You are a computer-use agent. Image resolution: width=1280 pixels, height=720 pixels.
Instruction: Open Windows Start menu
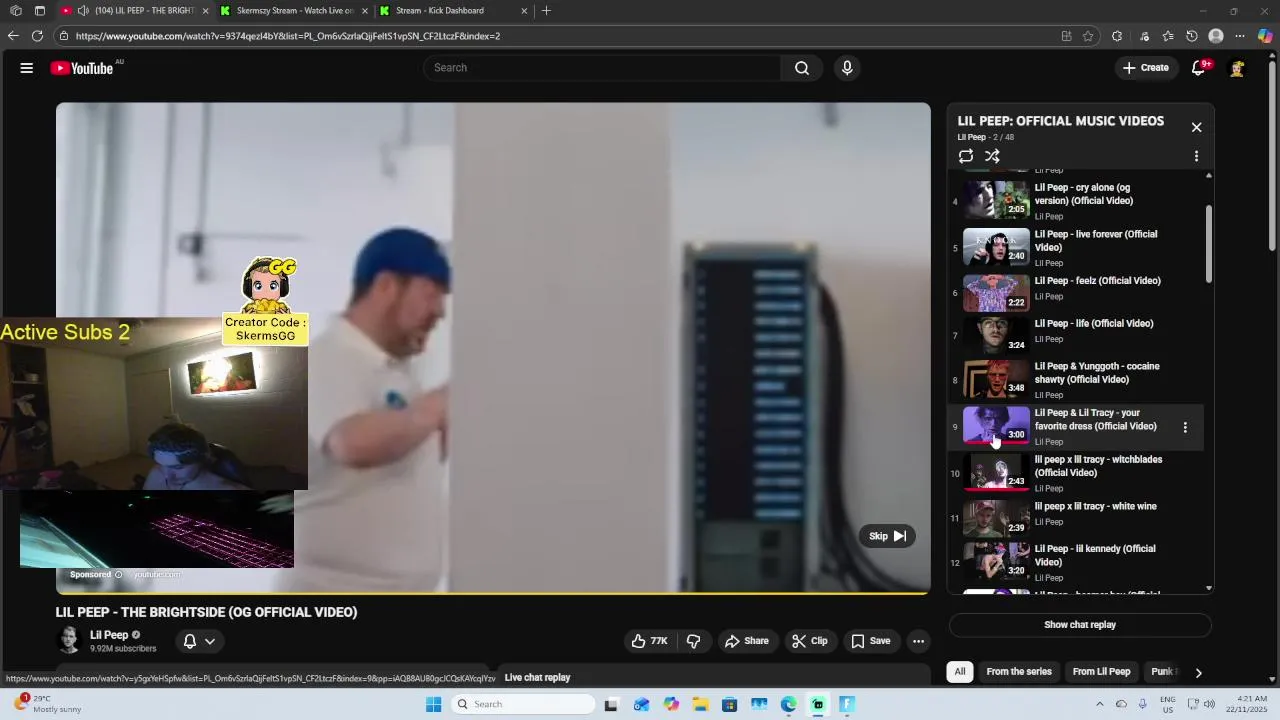tap(433, 704)
